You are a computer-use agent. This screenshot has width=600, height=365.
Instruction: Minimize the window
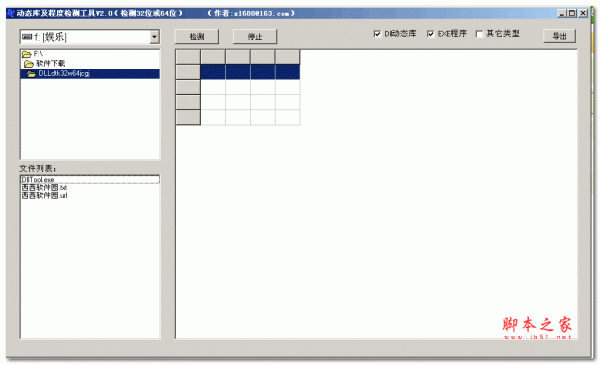pyautogui.click(x=562, y=13)
